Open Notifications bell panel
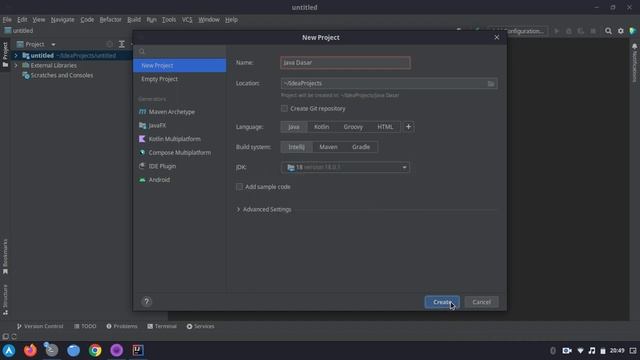 pyautogui.click(x=635, y=63)
